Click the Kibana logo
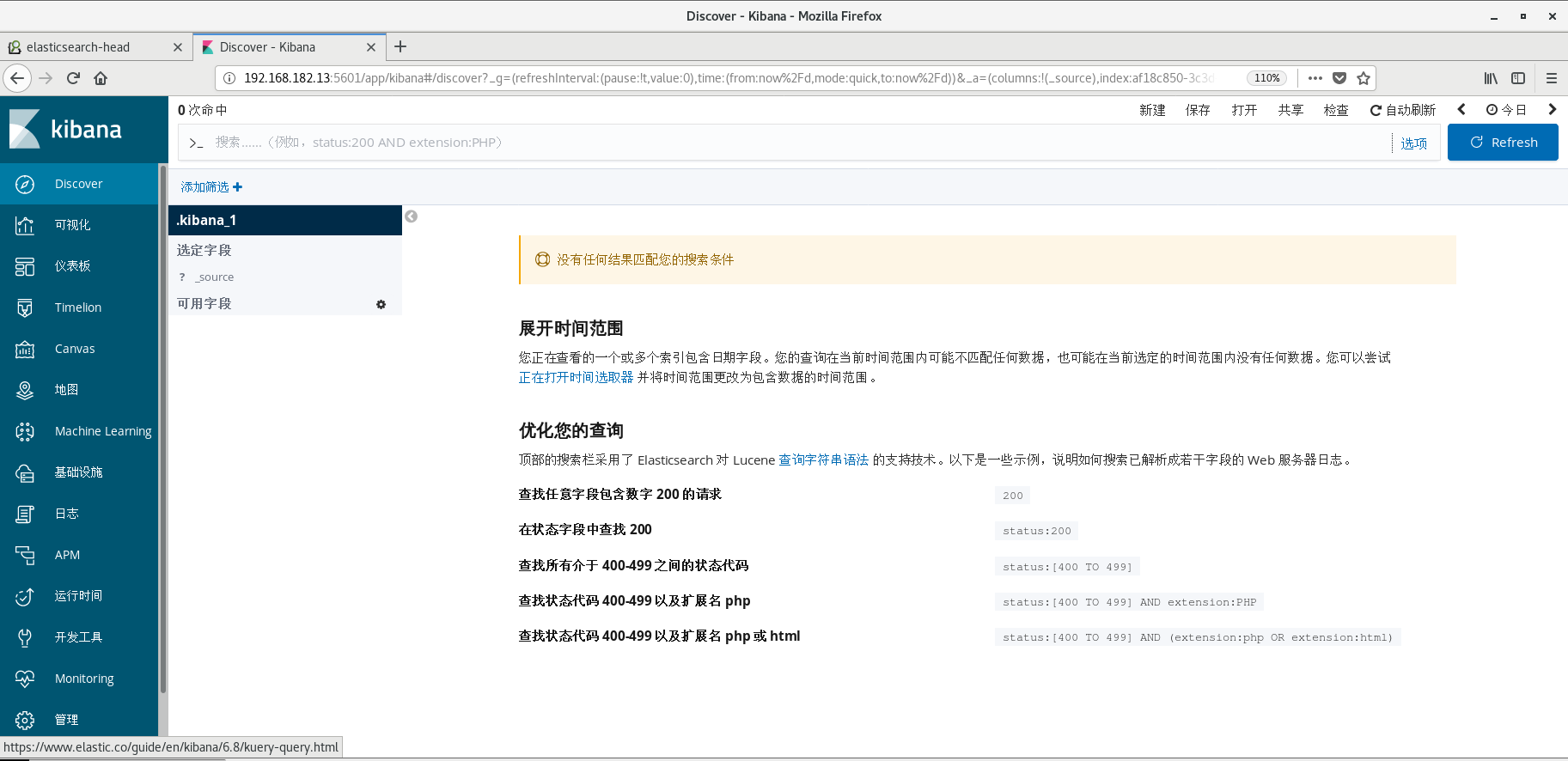The height and width of the screenshot is (761, 1568). pyautogui.click(x=65, y=130)
